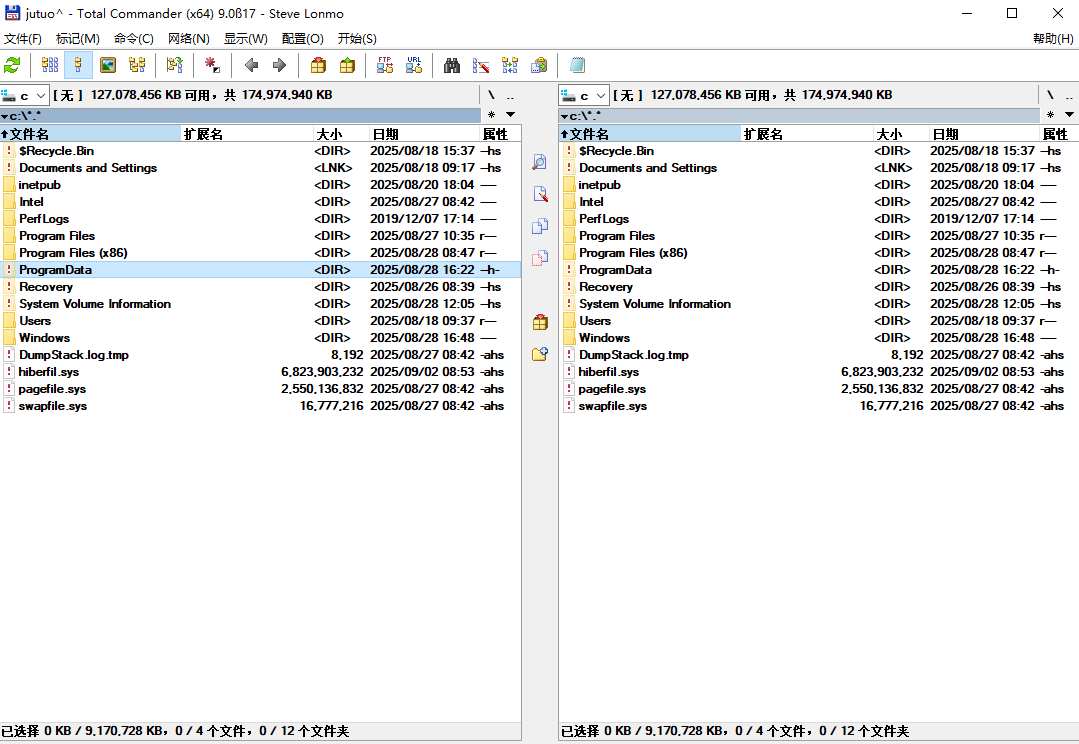Open the 显示(W) menu
Screen dimensions: 1079x744
coord(246,39)
